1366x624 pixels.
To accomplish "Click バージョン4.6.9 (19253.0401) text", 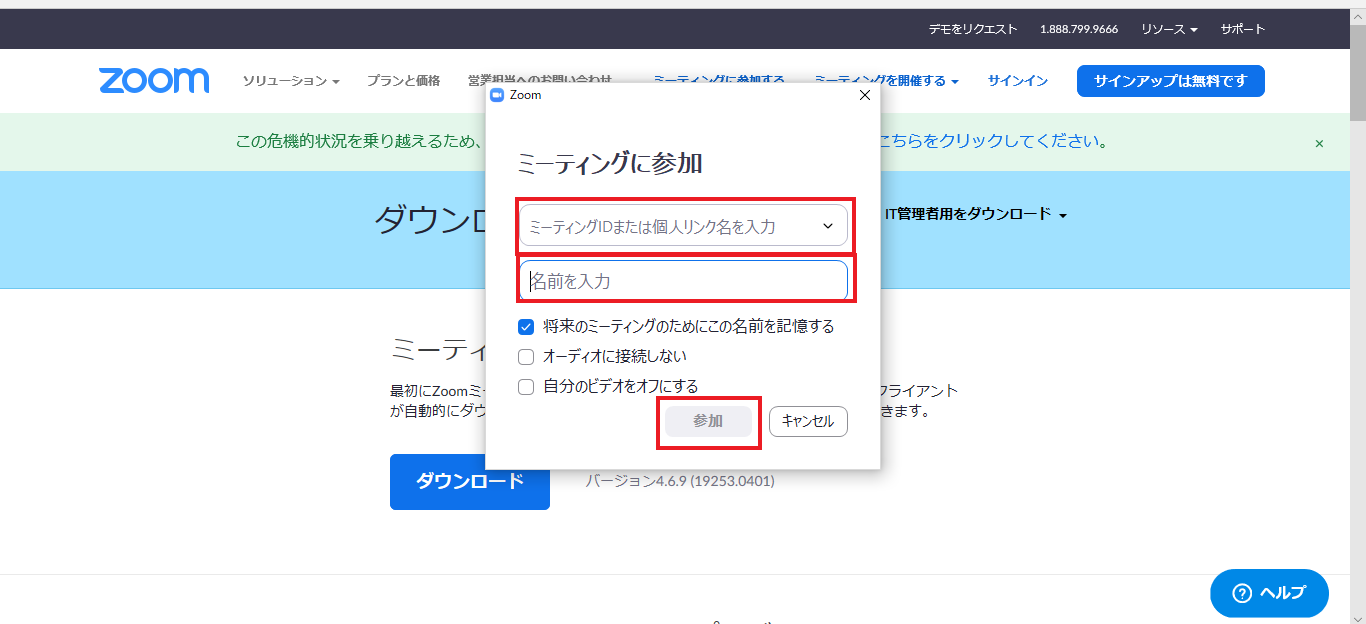I will (680, 481).
